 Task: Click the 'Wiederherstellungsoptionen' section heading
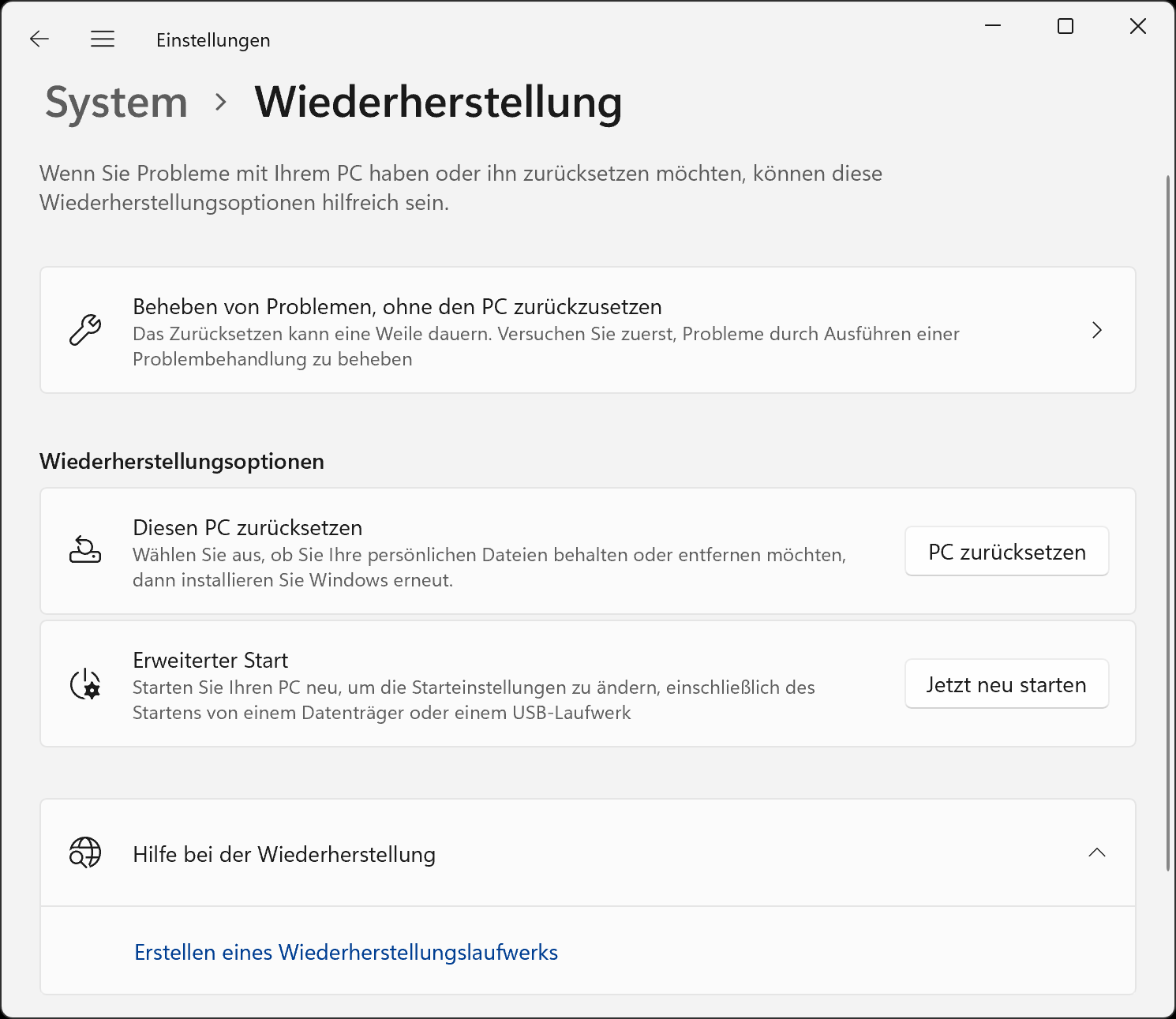[x=182, y=461]
